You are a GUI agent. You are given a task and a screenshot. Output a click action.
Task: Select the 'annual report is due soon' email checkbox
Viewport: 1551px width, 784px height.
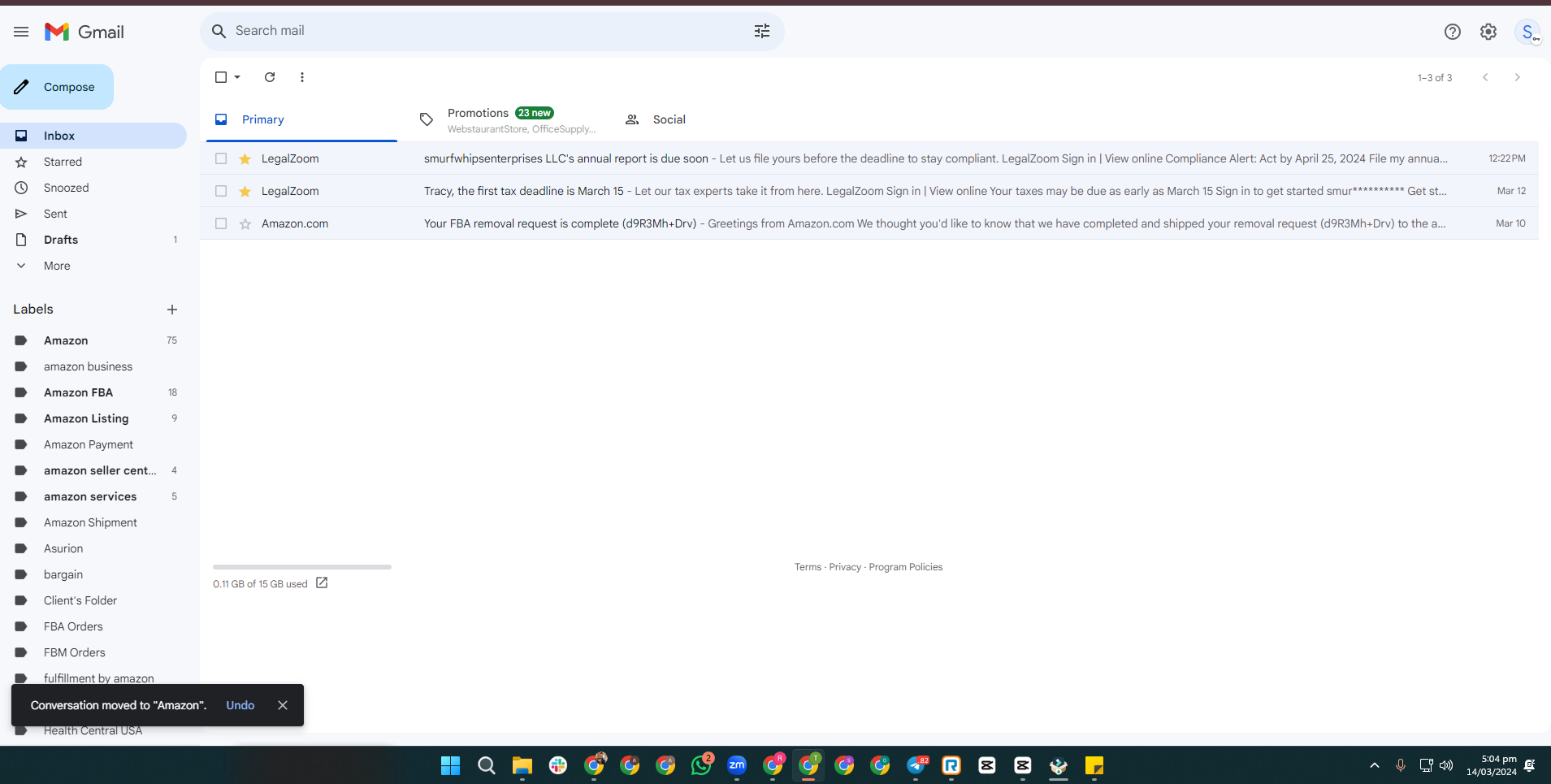tap(221, 158)
